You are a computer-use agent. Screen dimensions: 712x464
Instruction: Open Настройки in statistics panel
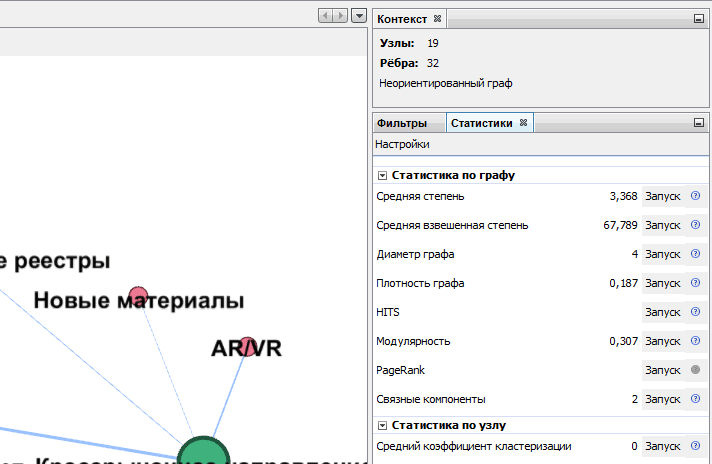coord(402,144)
